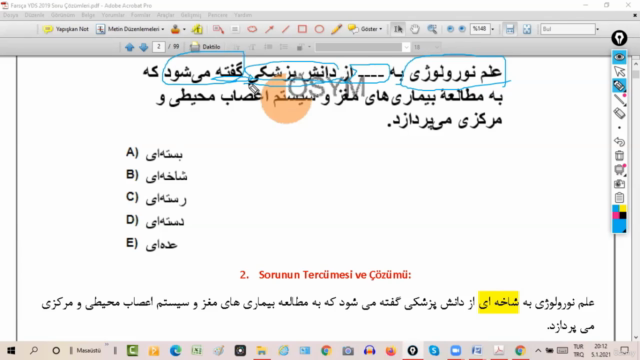Click the zoom out button

pos(450,29)
